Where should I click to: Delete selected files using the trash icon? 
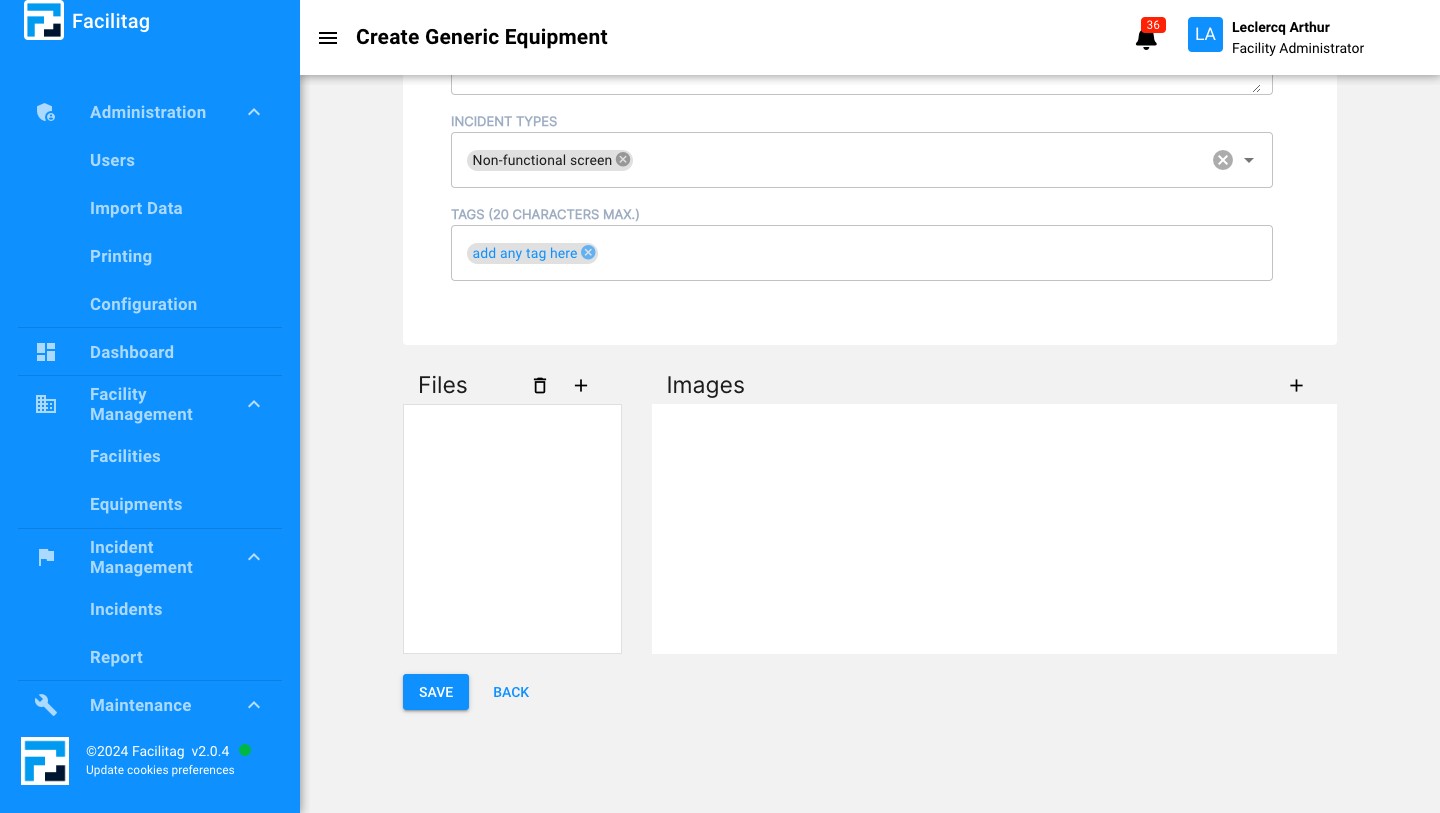540,385
